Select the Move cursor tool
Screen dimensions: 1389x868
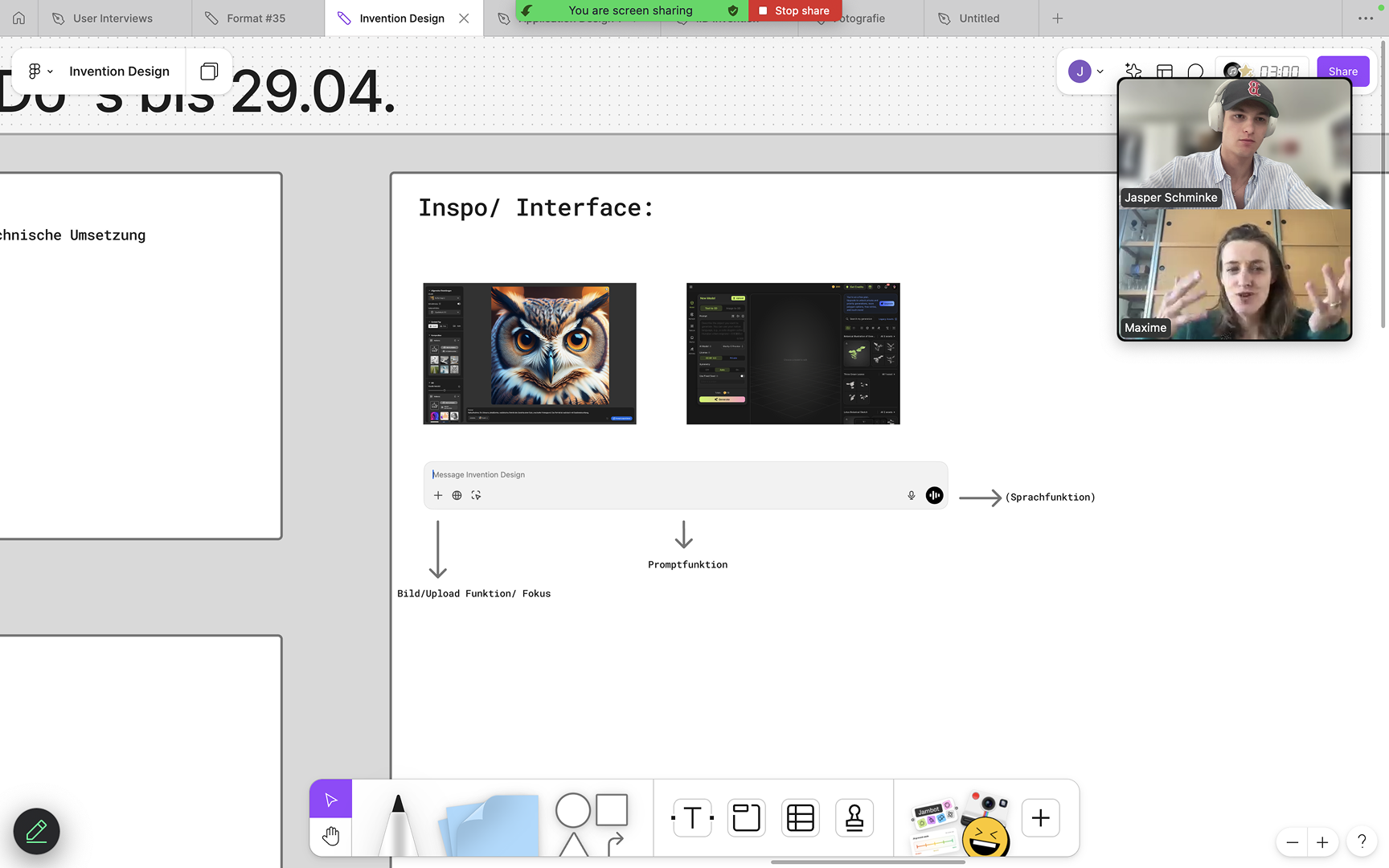330,799
